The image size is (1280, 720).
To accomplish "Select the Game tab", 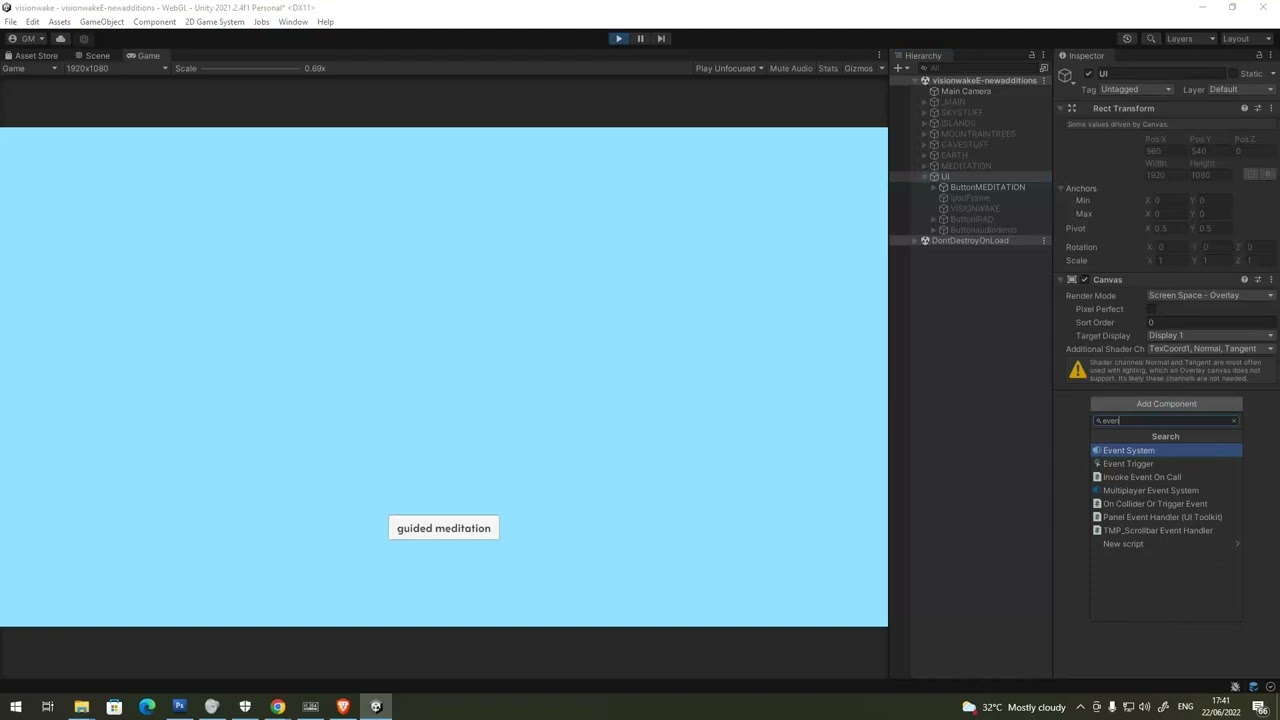I will pos(143,56).
